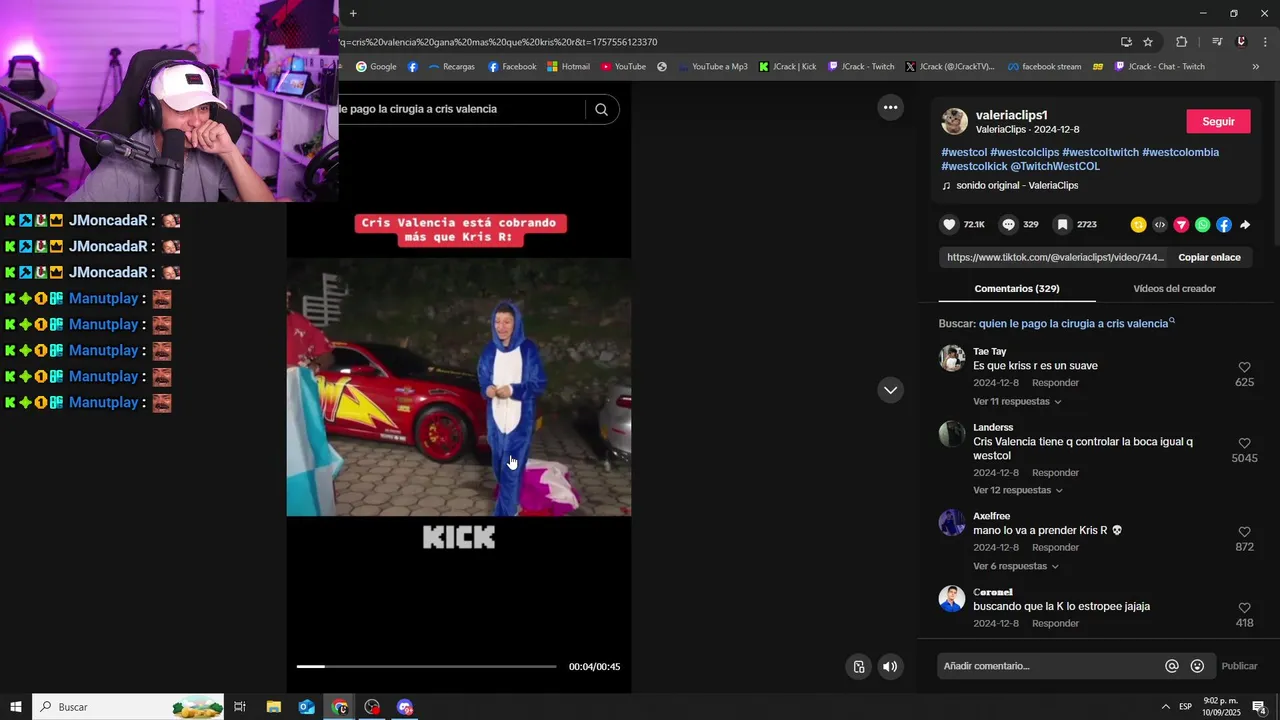Viewport: 1280px width, 720px height.
Task: Open Outlook from the taskbar
Action: (307, 707)
